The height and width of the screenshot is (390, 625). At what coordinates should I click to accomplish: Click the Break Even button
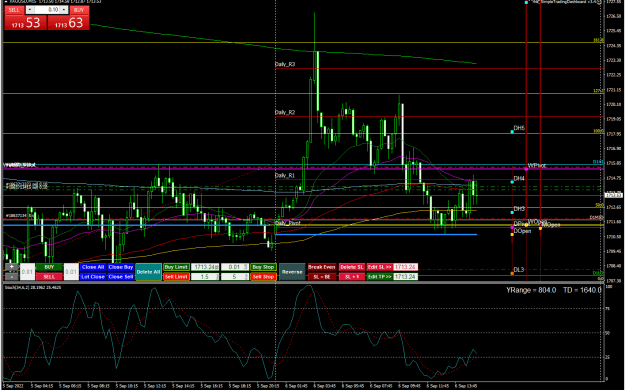click(322, 267)
